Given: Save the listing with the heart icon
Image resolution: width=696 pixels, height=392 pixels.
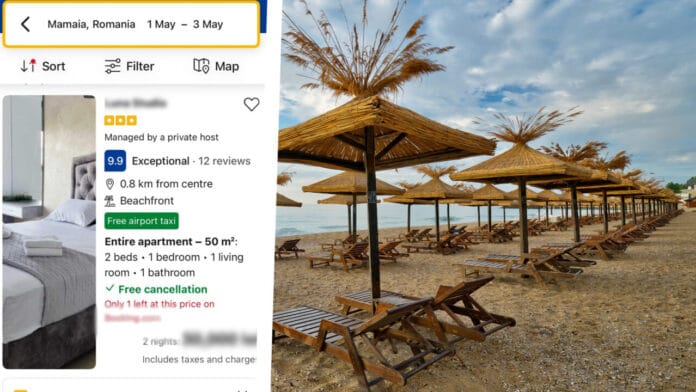Looking at the screenshot, I should (x=251, y=104).
